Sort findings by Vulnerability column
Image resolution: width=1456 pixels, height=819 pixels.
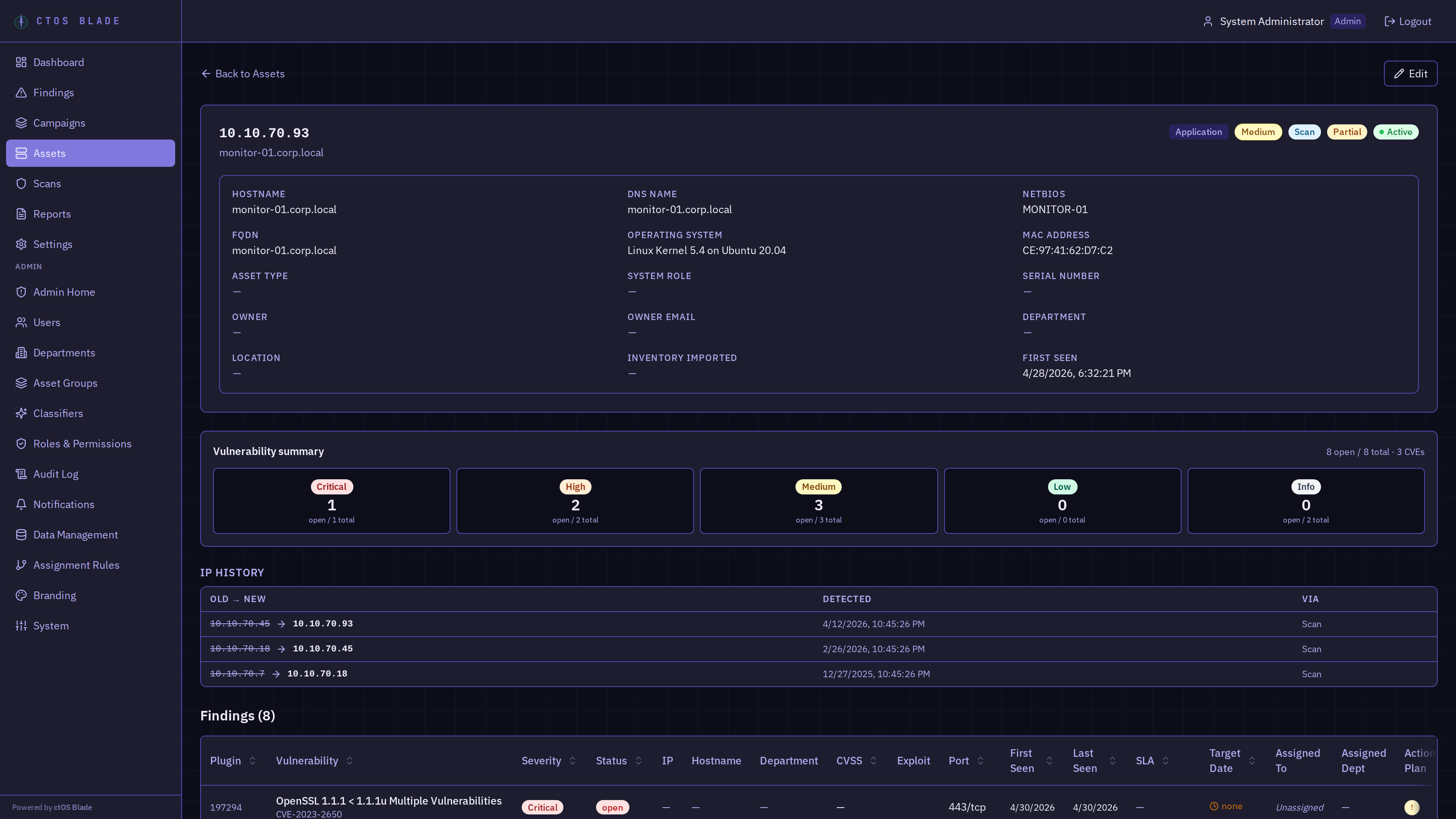pos(349,761)
